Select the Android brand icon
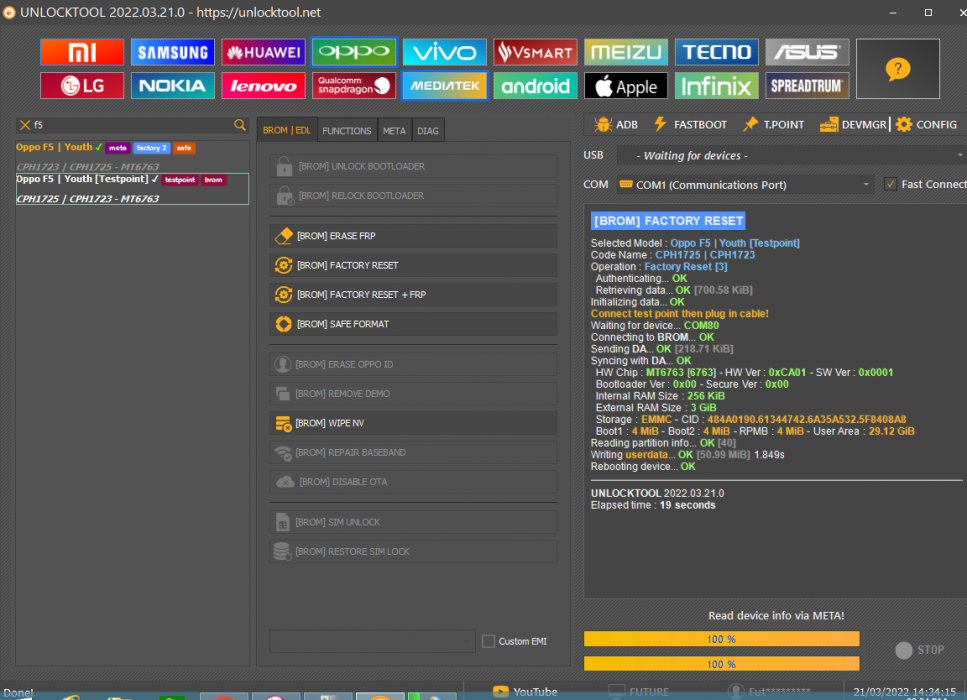Viewport: 967px width, 700px height. [535, 86]
